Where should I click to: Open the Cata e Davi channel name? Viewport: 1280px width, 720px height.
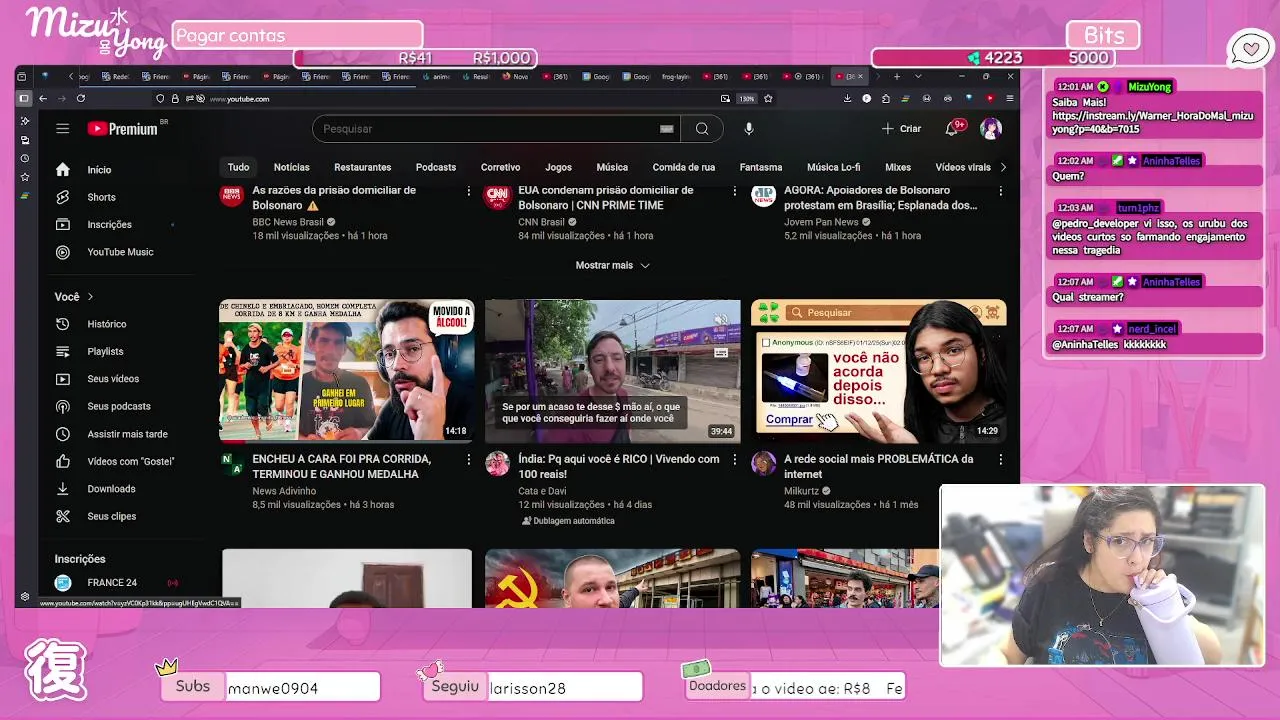(542, 491)
